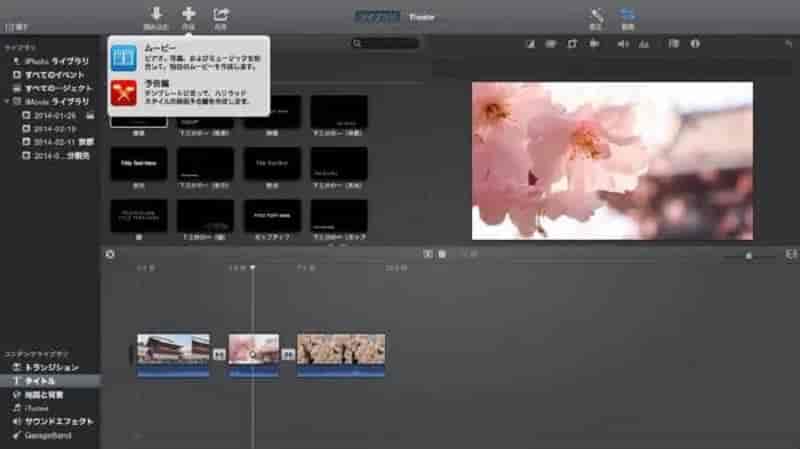The image size is (800, 449).
Task: Select the crop adjustment icon
Action: [572, 44]
